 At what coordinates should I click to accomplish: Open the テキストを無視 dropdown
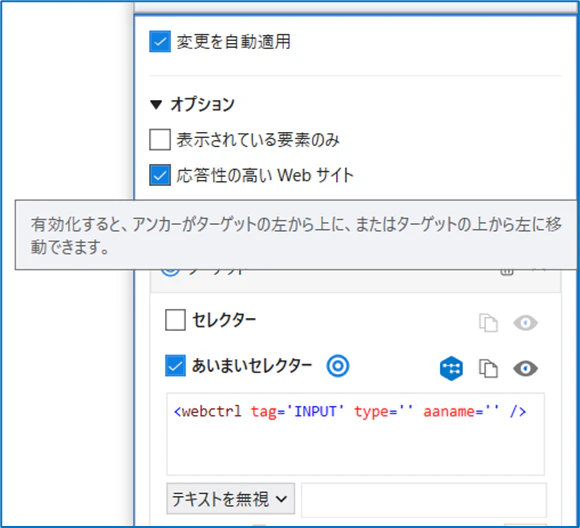(230, 499)
